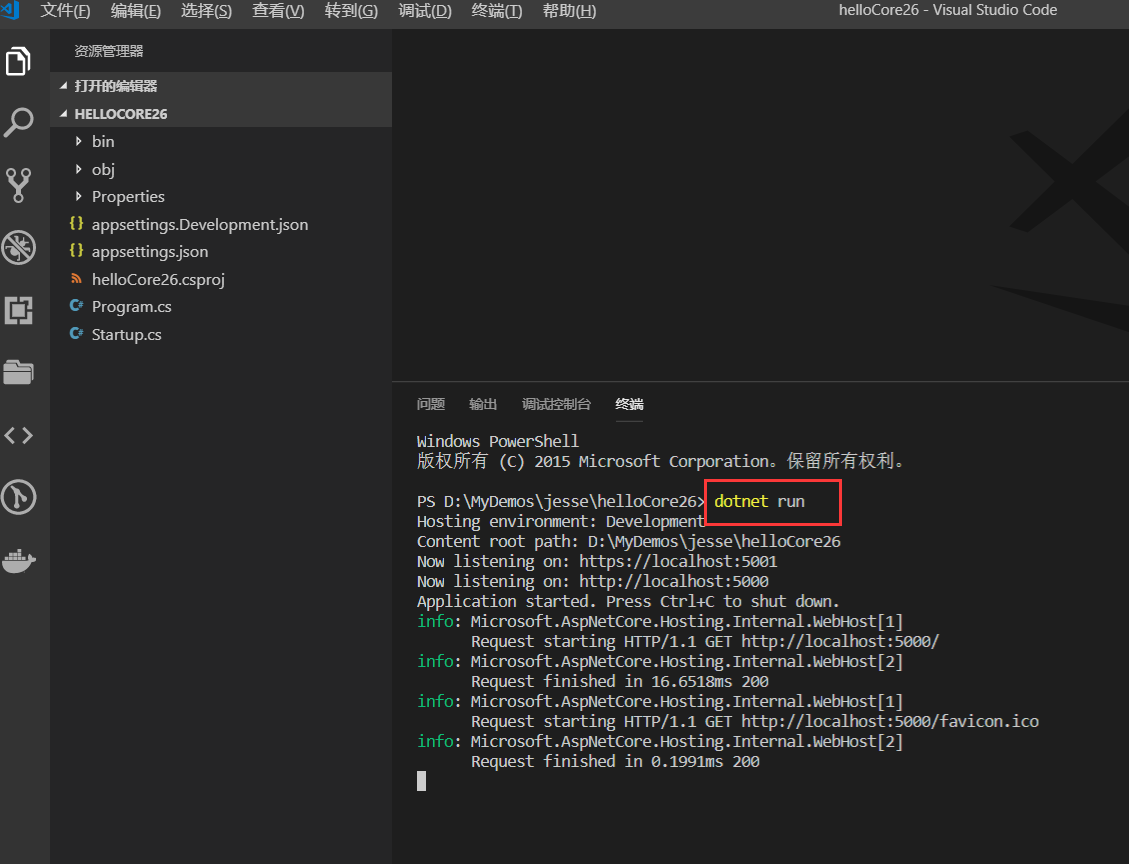
Task: Switch to the 调试控制台 panel tab
Action: tap(557, 404)
